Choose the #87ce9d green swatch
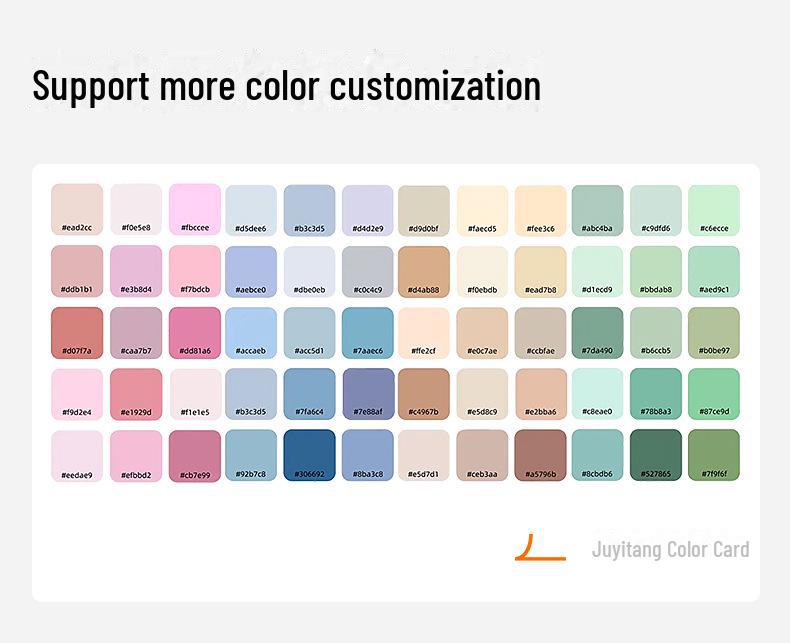The image size is (790, 643). coord(714,394)
